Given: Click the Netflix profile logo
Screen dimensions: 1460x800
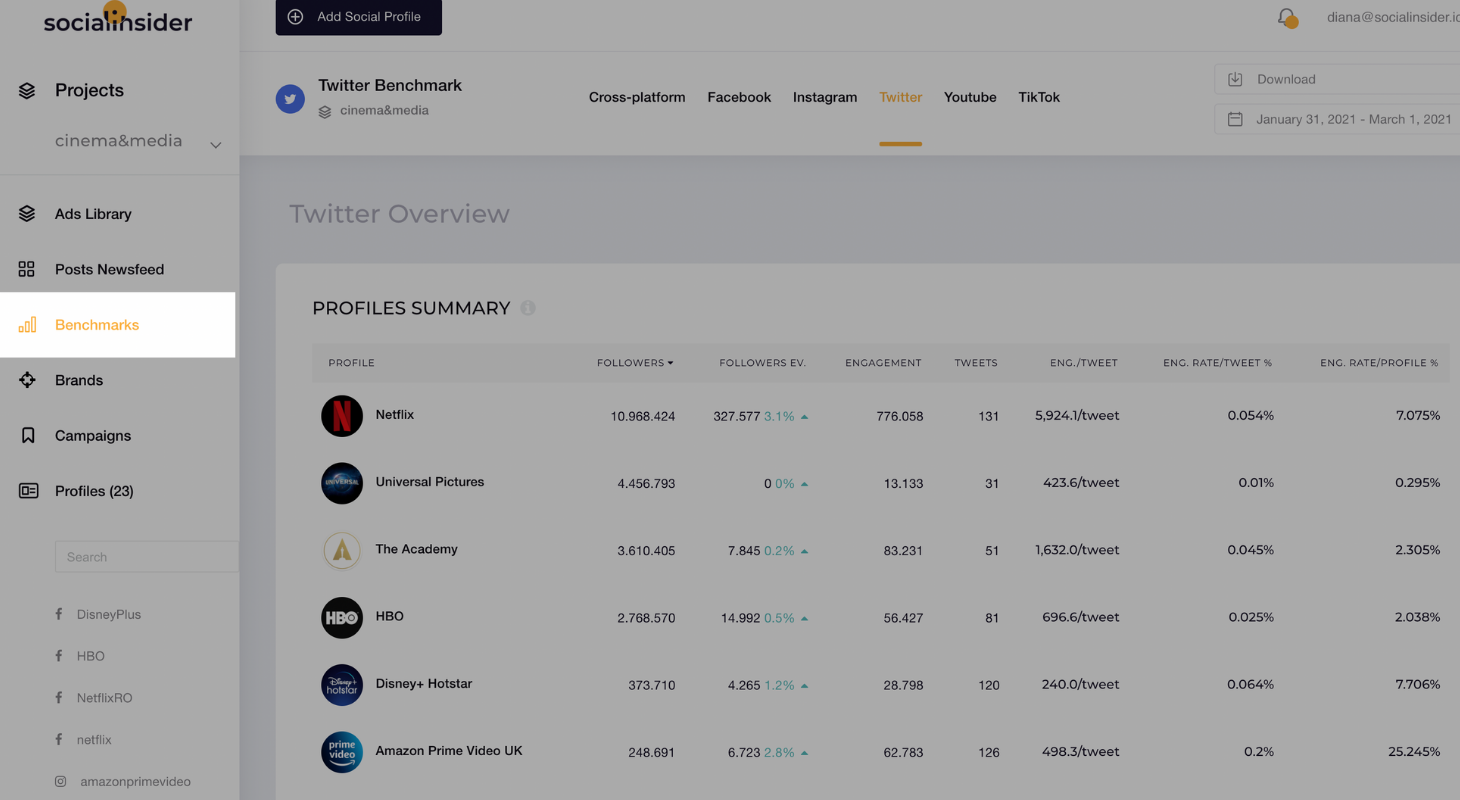Looking at the screenshot, I should click(342, 416).
